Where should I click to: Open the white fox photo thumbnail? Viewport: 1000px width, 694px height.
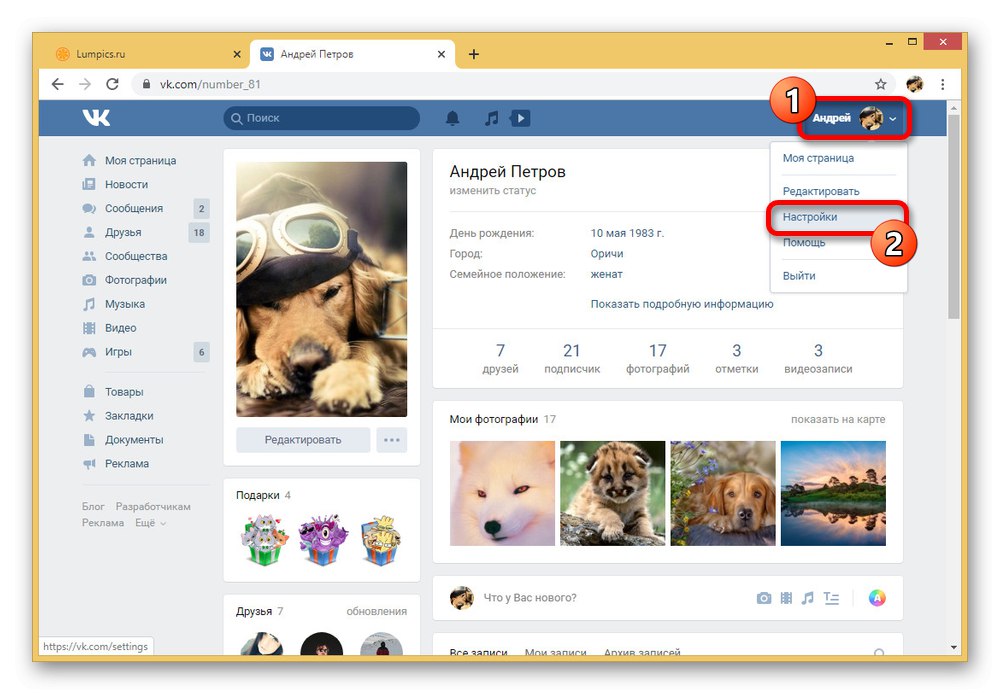(x=503, y=493)
